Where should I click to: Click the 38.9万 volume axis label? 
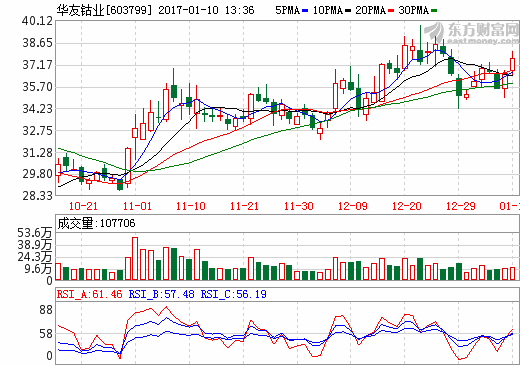coord(35,245)
